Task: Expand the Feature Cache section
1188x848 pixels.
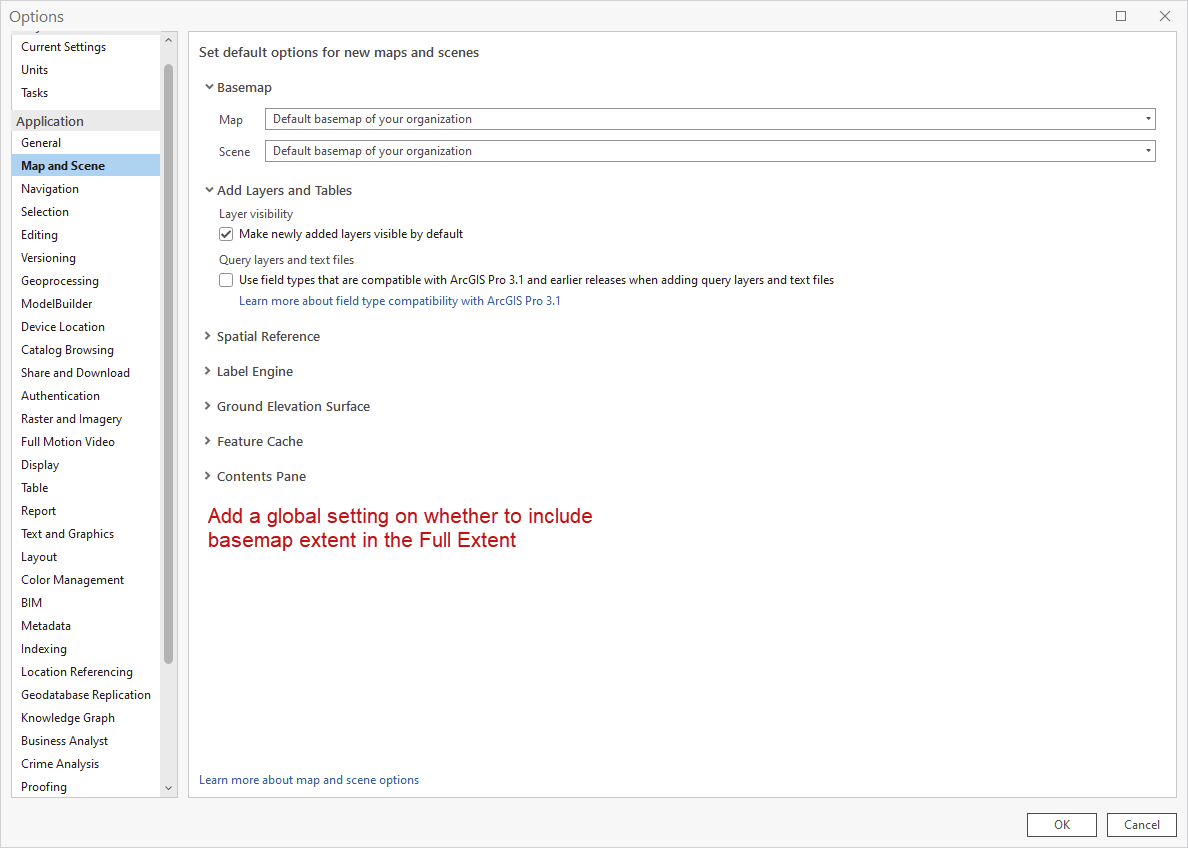Action: (x=208, y=442)
